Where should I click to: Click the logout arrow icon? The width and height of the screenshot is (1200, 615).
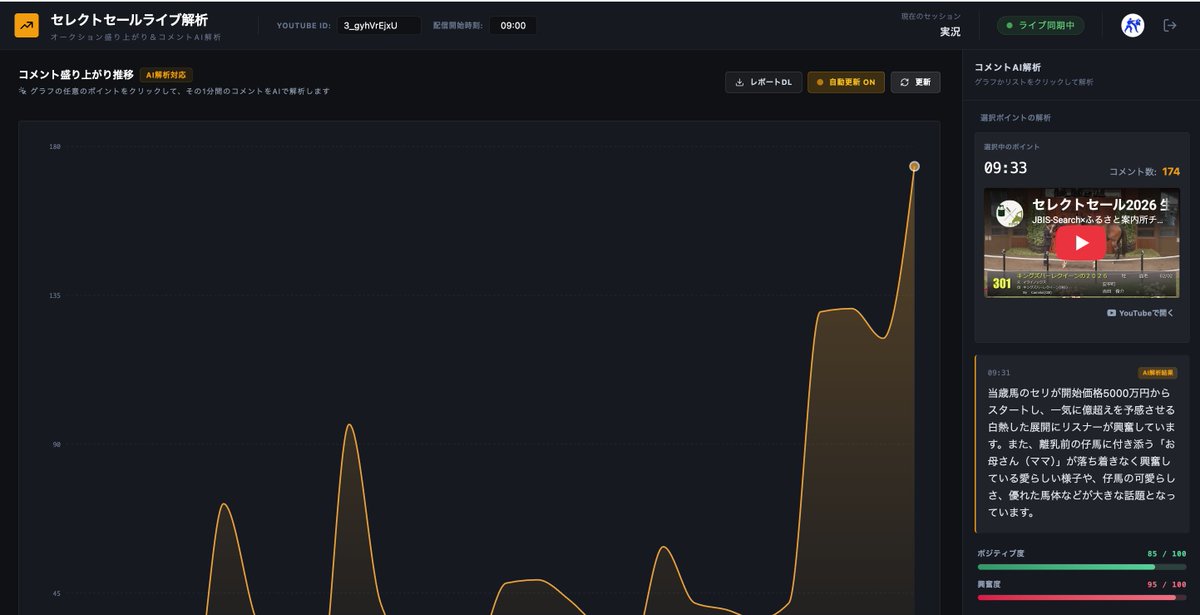[1170, 26]
